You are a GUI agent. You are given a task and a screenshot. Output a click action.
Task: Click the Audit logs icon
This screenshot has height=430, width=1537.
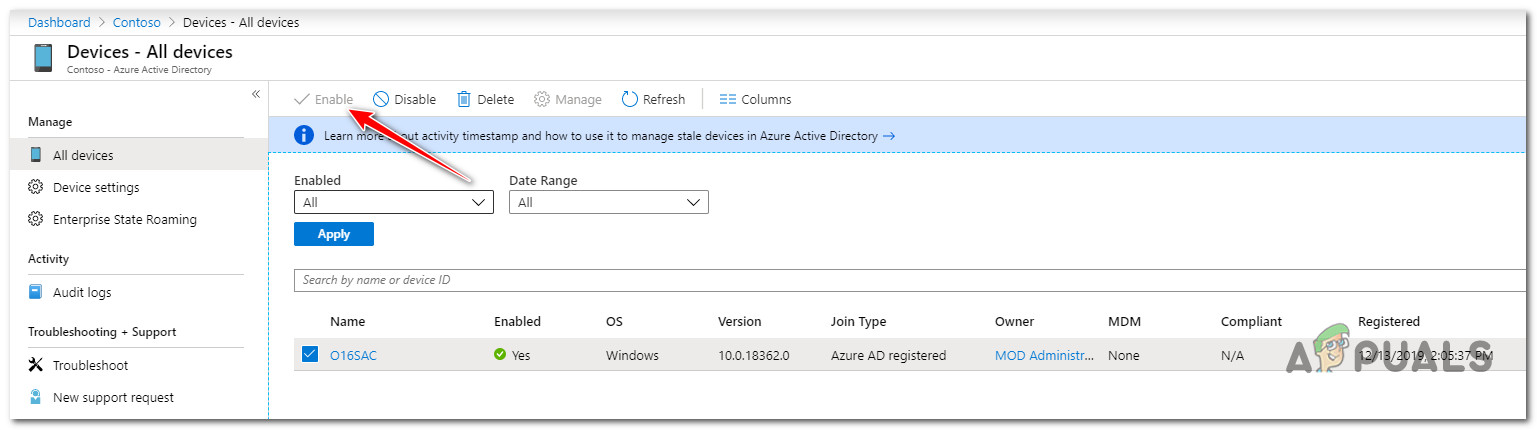click(x=36, y=292)
